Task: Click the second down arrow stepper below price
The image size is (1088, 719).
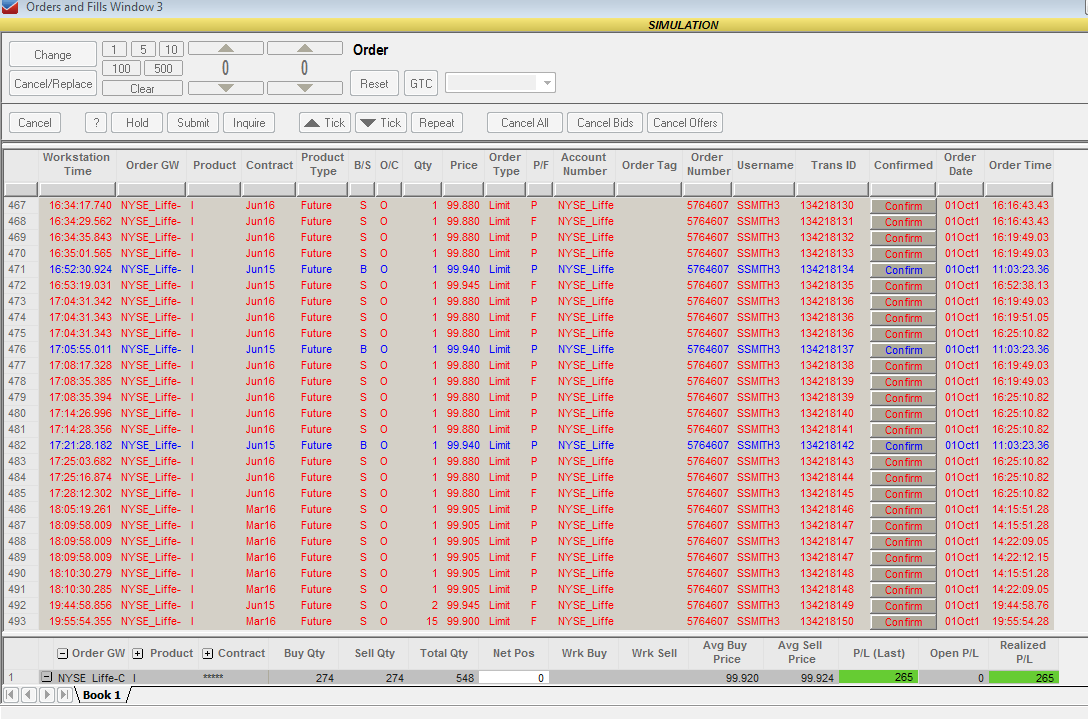Action: point(305,88)
